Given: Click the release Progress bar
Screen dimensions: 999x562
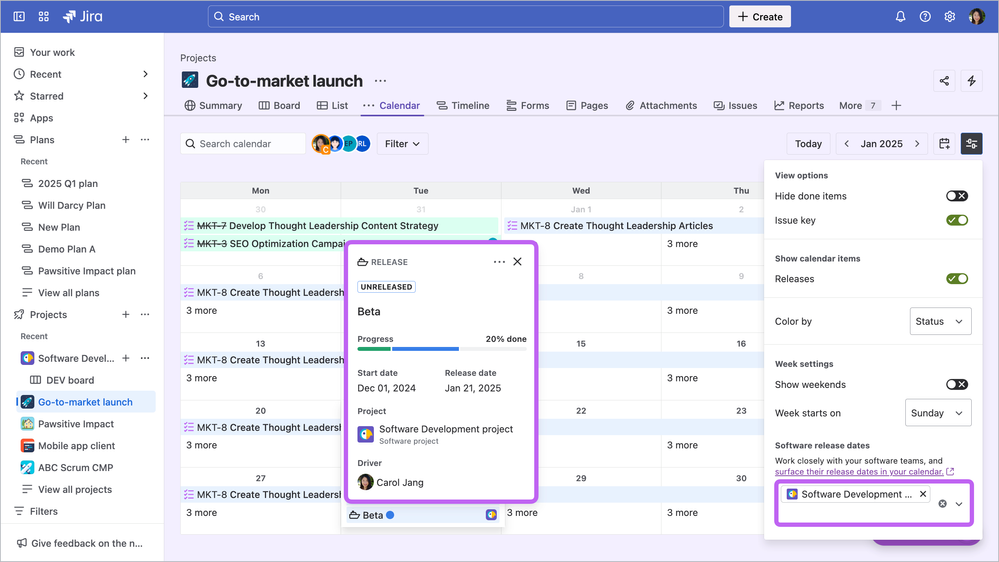Looking at the screenshot, I should 442,349.
